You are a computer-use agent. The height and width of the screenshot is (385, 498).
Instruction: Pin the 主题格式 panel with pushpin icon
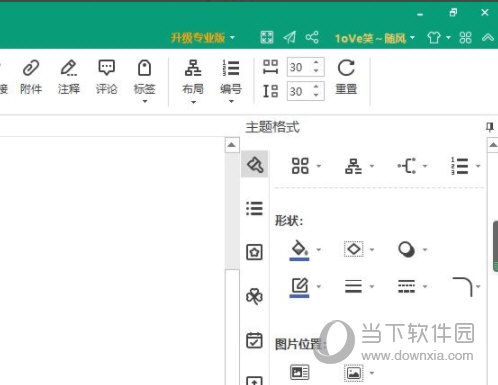(x=490, y=127)
